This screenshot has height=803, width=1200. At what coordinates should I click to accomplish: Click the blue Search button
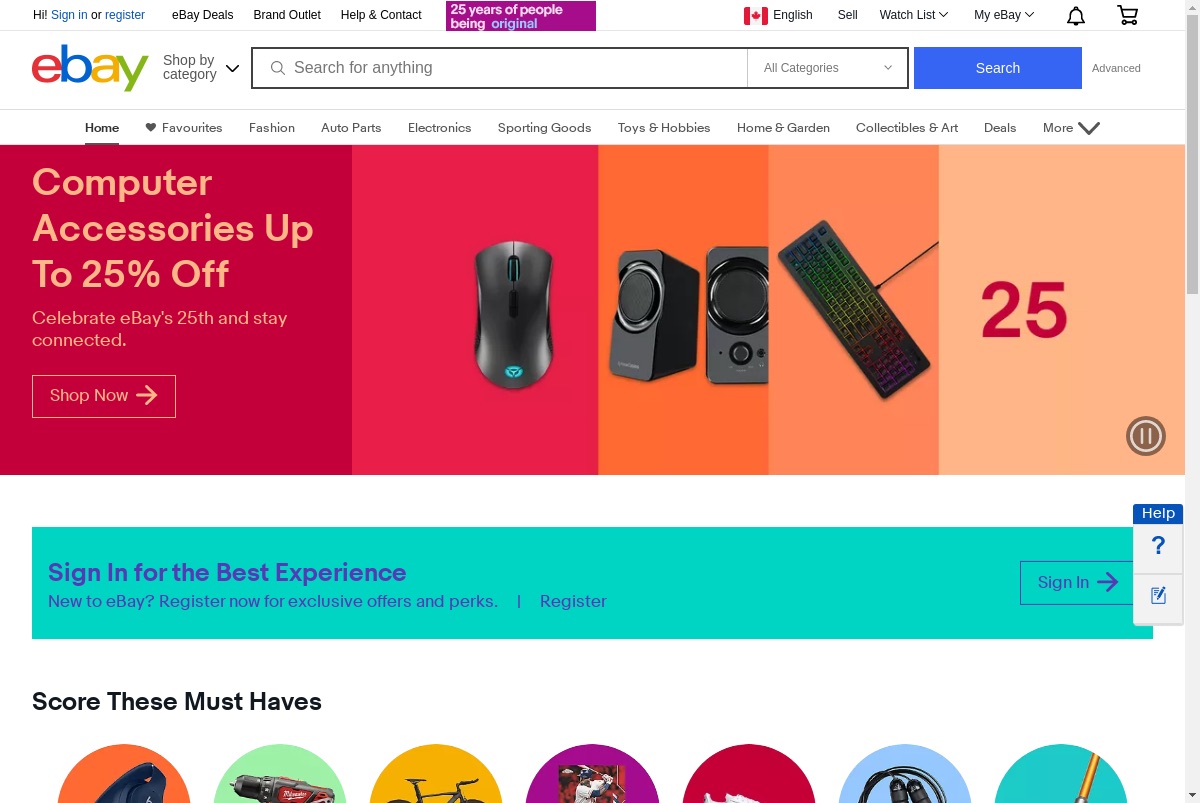998,68
